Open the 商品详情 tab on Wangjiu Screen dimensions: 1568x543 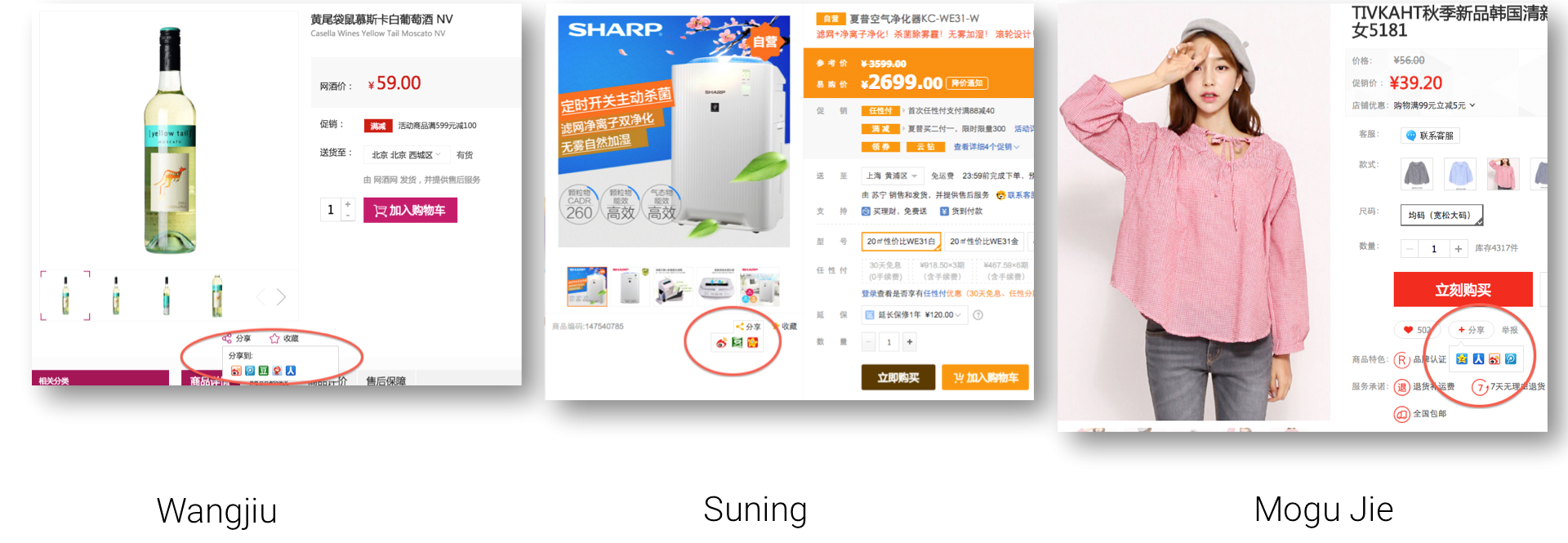210,381
